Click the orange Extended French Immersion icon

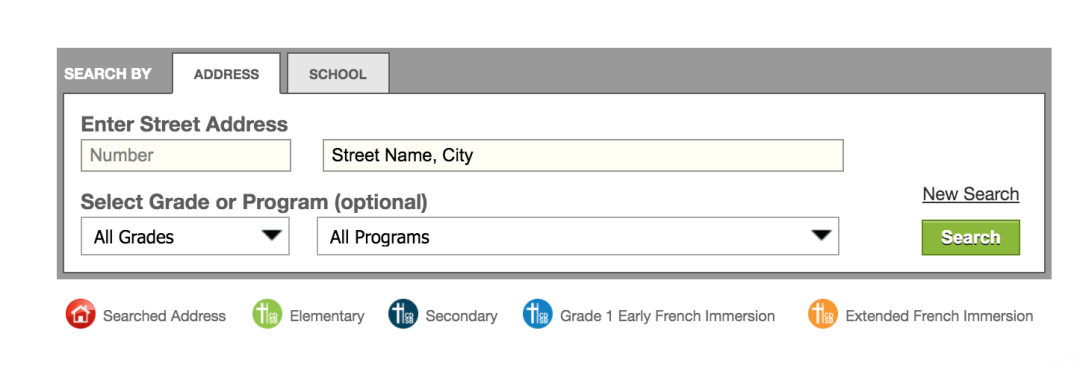[x=822, y=315]
